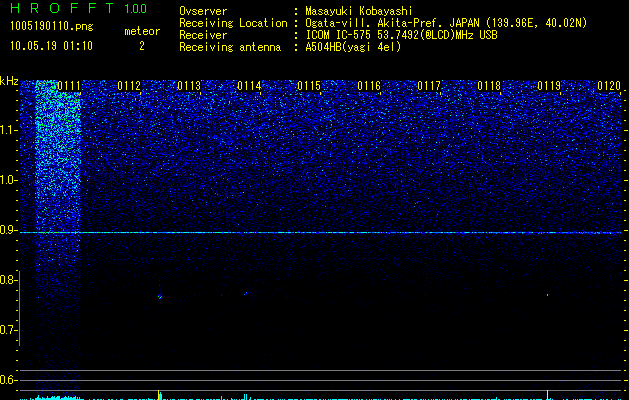This screenshot has height=400, width=629.
Task: Click the meteor count value 2
Action: click(x=142, y=46)
